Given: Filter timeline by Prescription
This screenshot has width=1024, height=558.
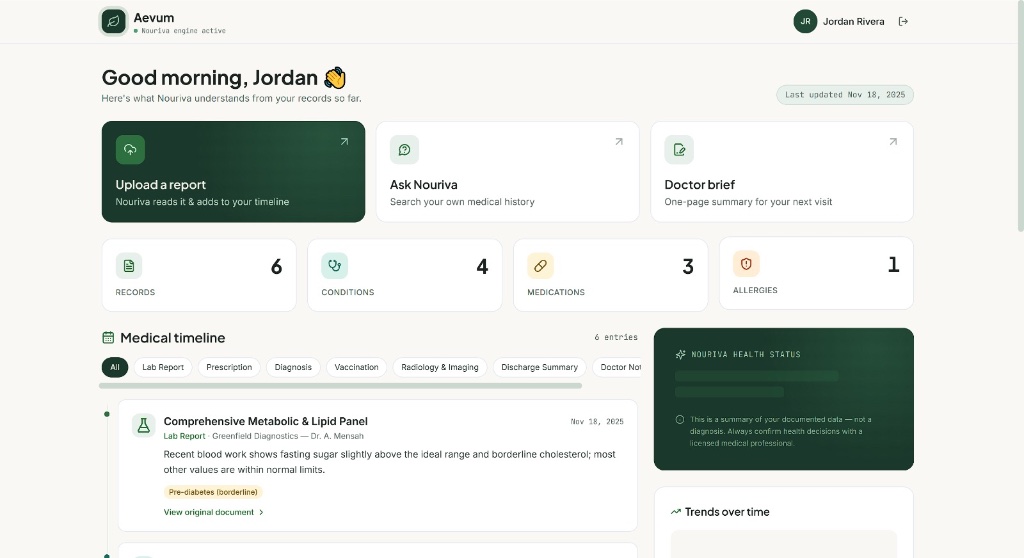Looking at the screenshot, I should tap(229, 367).
